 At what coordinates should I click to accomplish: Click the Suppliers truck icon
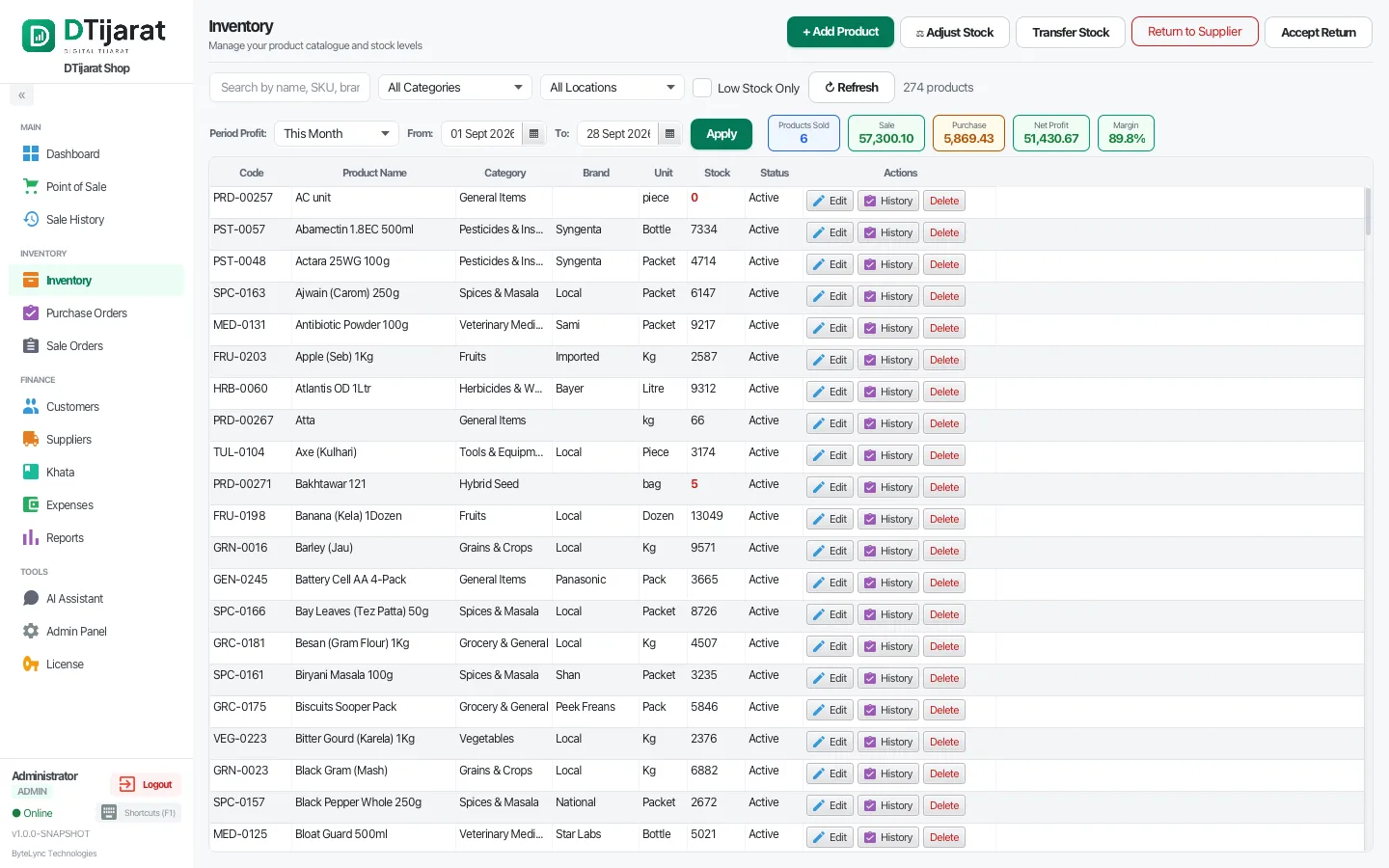pyautogui.click(x=31, y=439)
